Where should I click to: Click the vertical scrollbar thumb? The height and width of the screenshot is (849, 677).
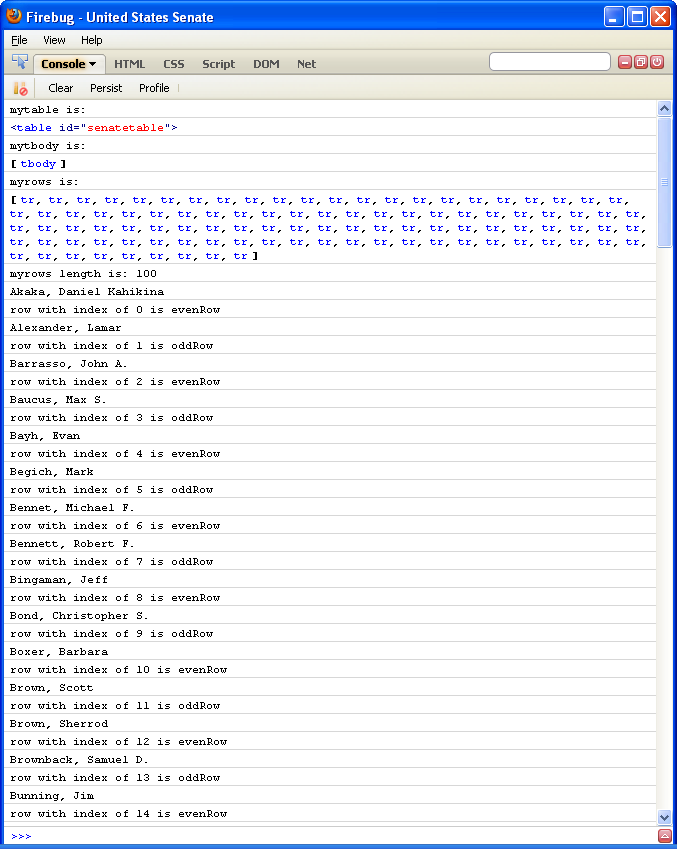tap(665, 182)
